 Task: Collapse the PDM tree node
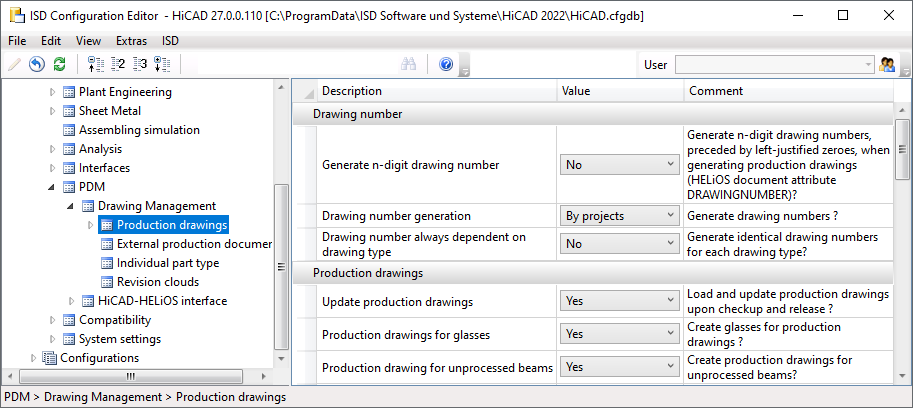point(52,187)
